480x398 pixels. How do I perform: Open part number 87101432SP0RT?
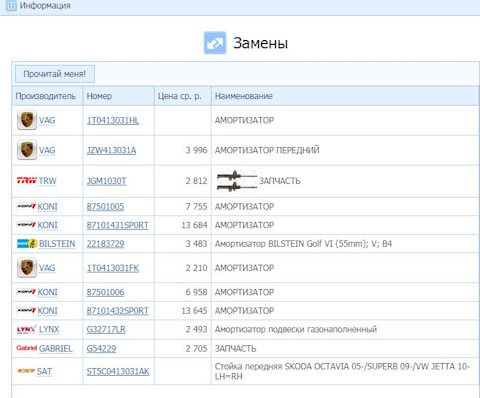point(118,311)
